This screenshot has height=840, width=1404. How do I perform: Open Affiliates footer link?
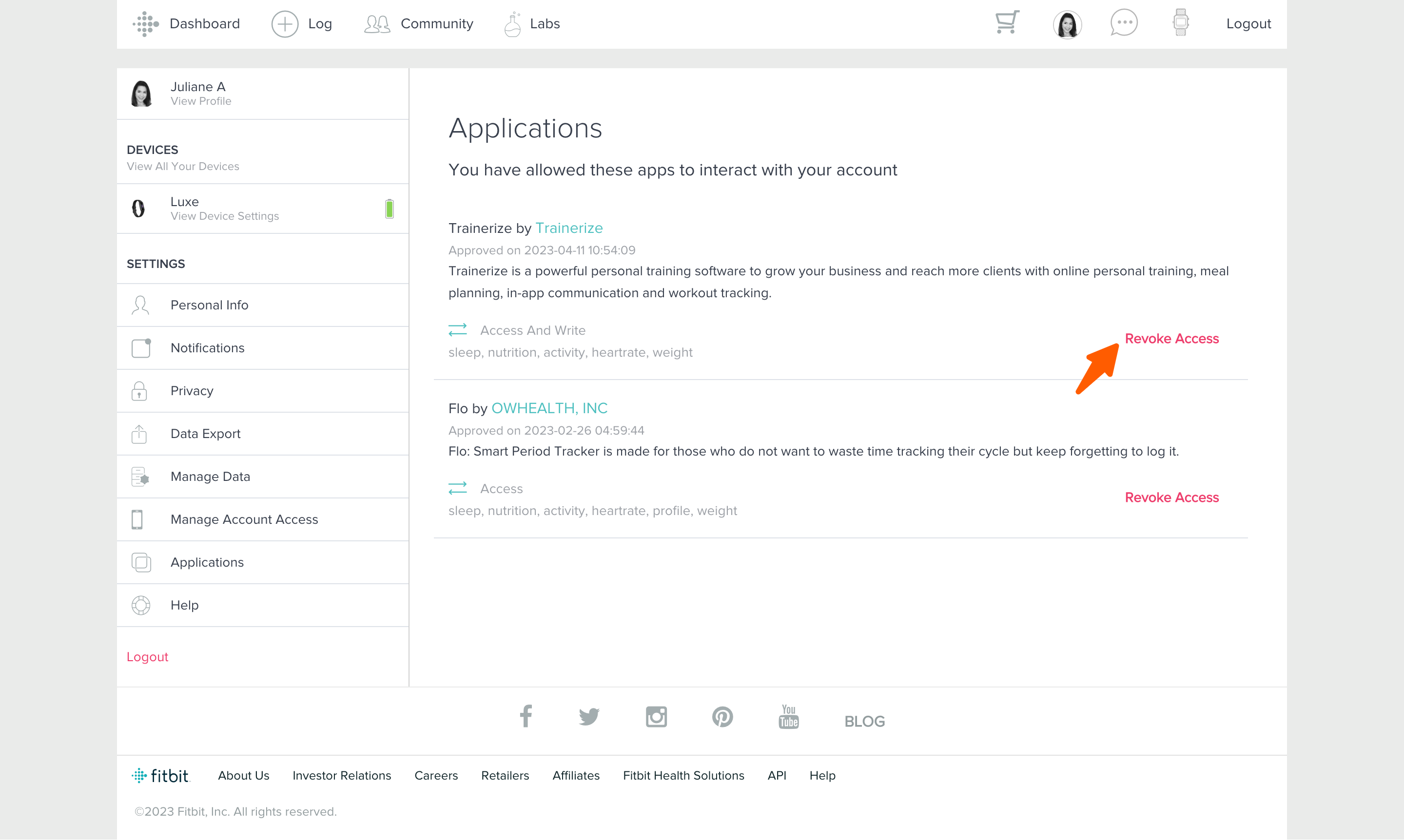(x=576, y=776)
